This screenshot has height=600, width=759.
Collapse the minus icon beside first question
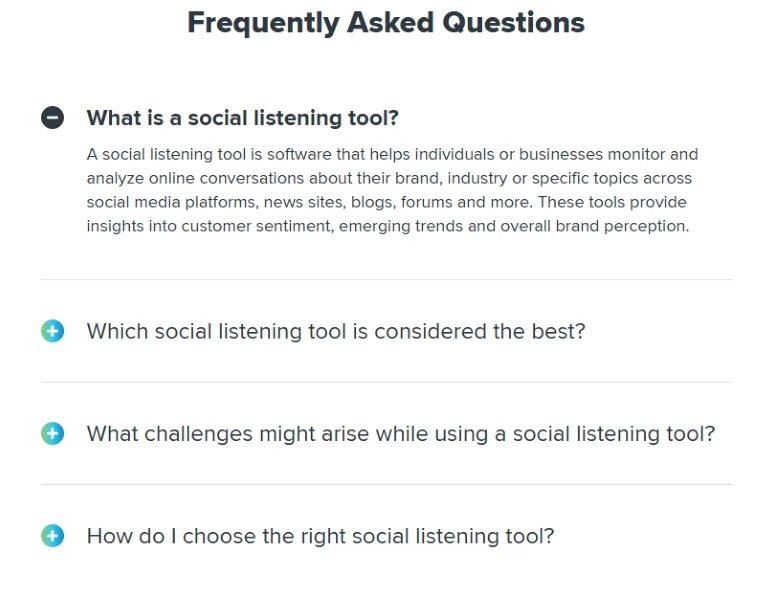coord(52,118)
